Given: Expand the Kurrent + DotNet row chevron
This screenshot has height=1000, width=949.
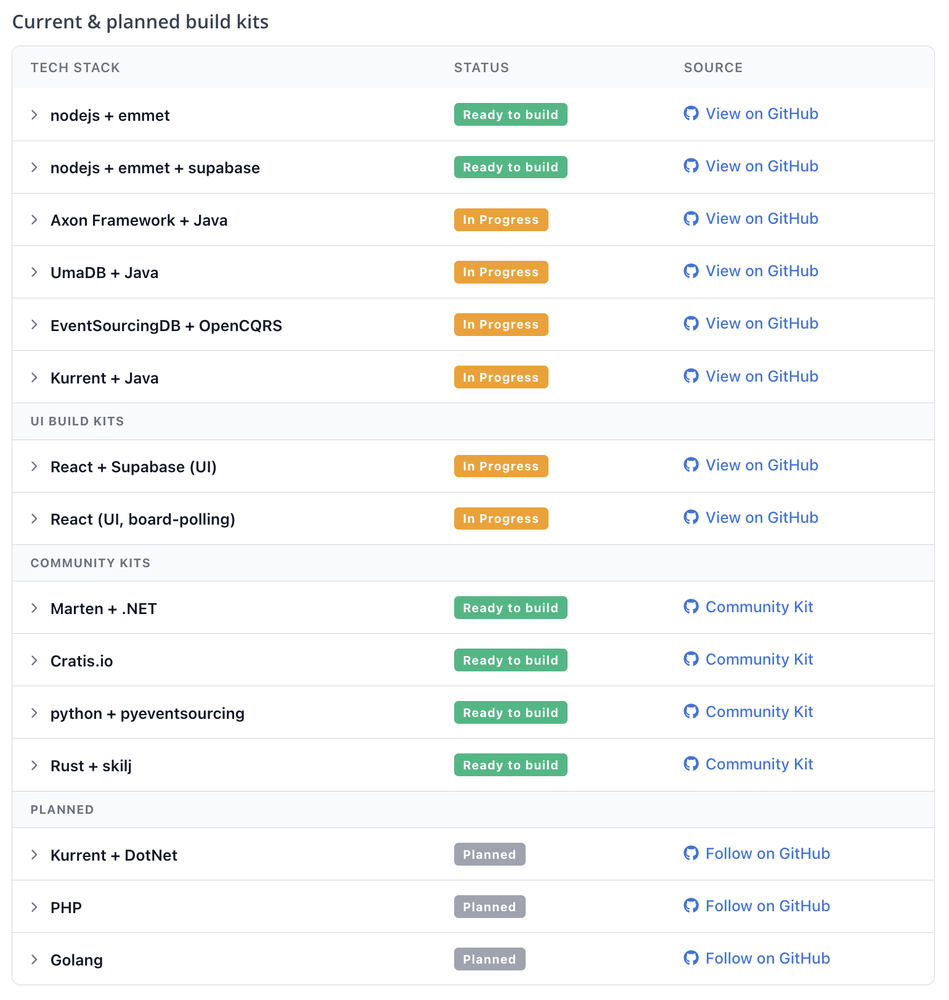Looking at the screenshot, I should click(x=34, y=855).
